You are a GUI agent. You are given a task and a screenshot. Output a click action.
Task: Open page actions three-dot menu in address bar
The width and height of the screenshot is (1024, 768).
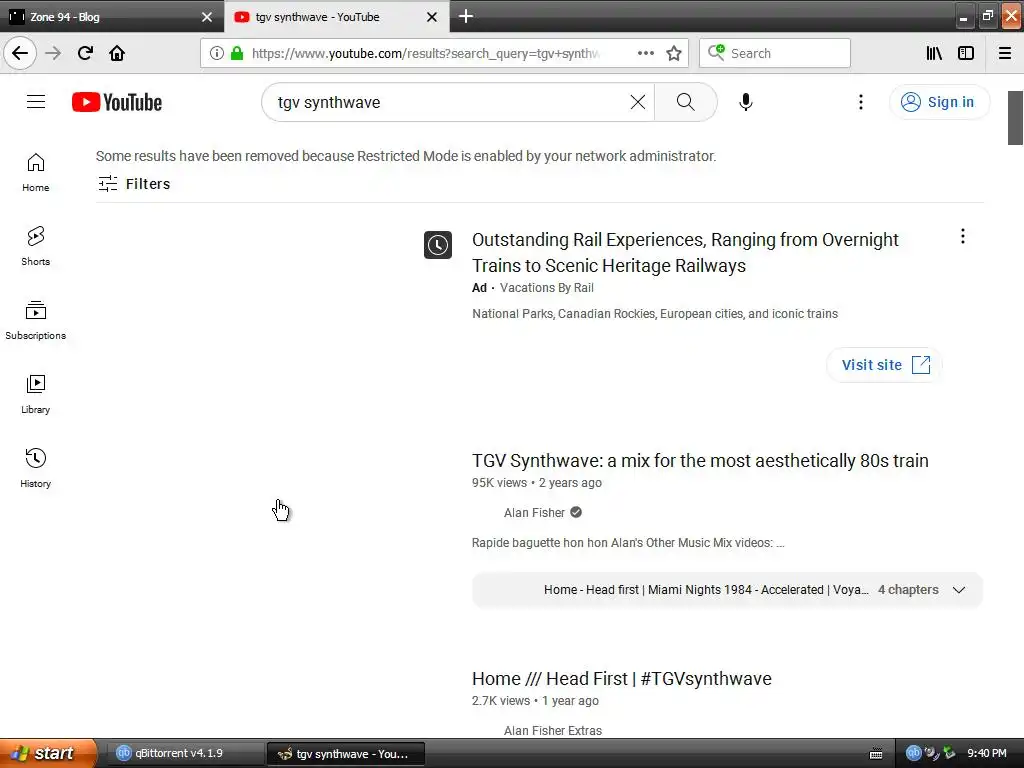click(645, 53)
